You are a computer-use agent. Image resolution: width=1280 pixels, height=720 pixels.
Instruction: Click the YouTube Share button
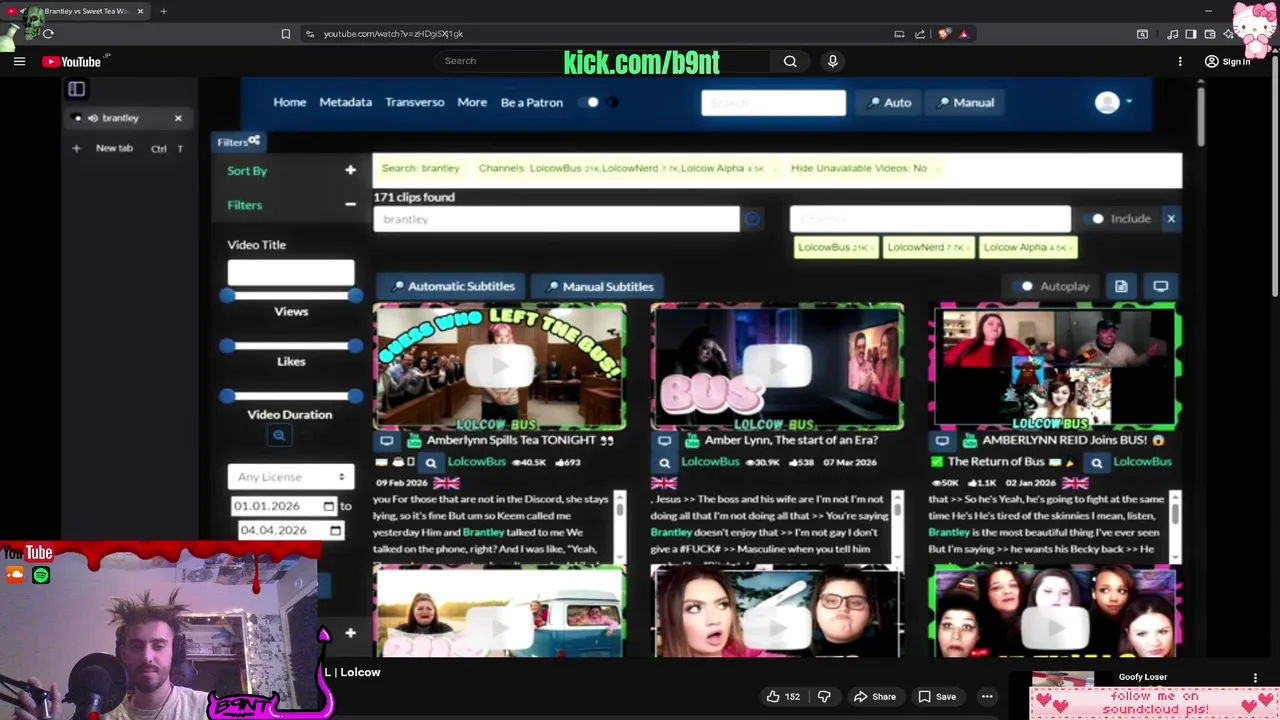pos(874,697)
